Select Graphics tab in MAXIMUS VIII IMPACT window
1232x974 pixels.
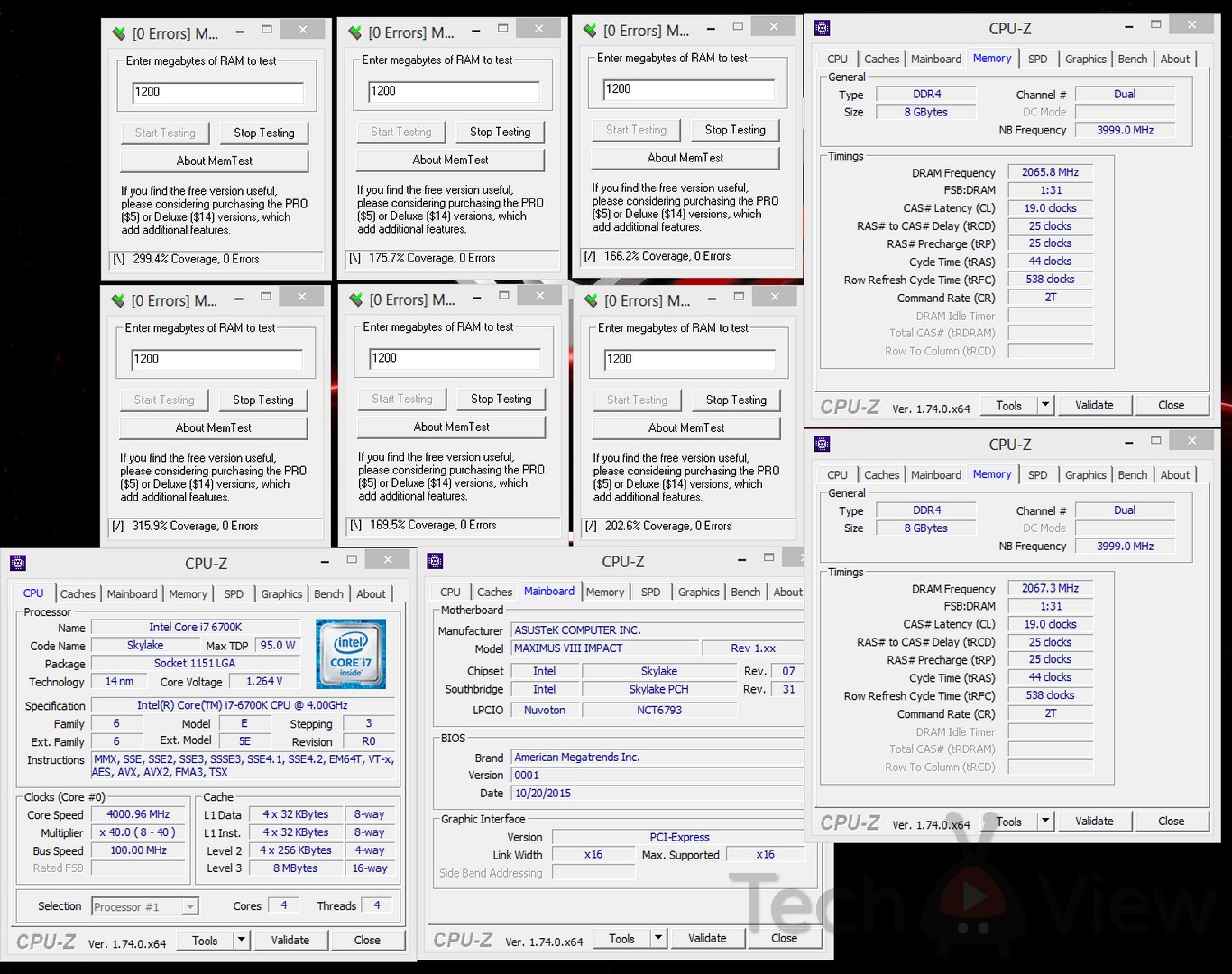coord(699,593)
